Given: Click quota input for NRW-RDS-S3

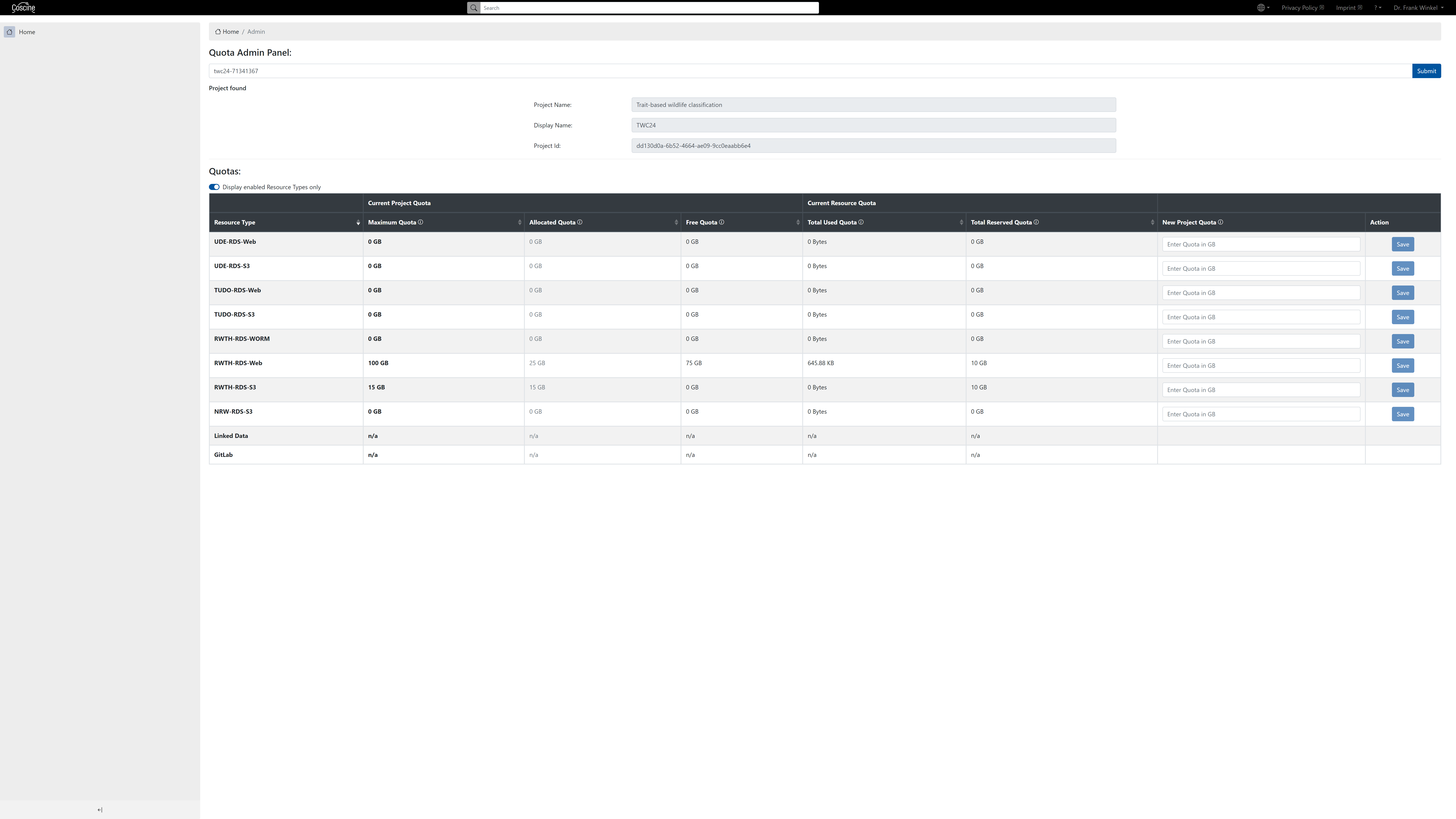Looking at the screenshot, I should pyautogui.click(x=1261, y=414).
